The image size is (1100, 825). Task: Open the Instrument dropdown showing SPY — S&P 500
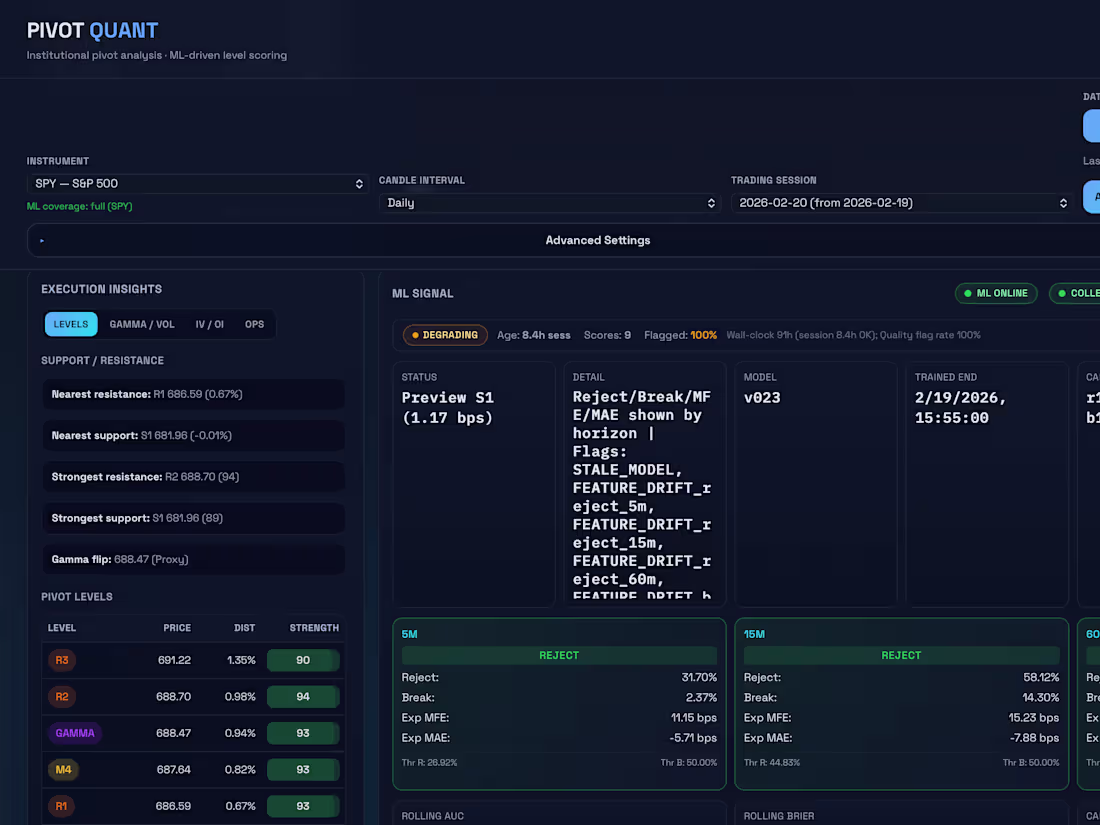[197, 183]
